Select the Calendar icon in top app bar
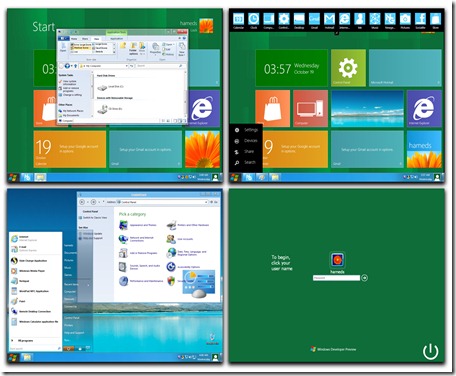 click(238, 19)
